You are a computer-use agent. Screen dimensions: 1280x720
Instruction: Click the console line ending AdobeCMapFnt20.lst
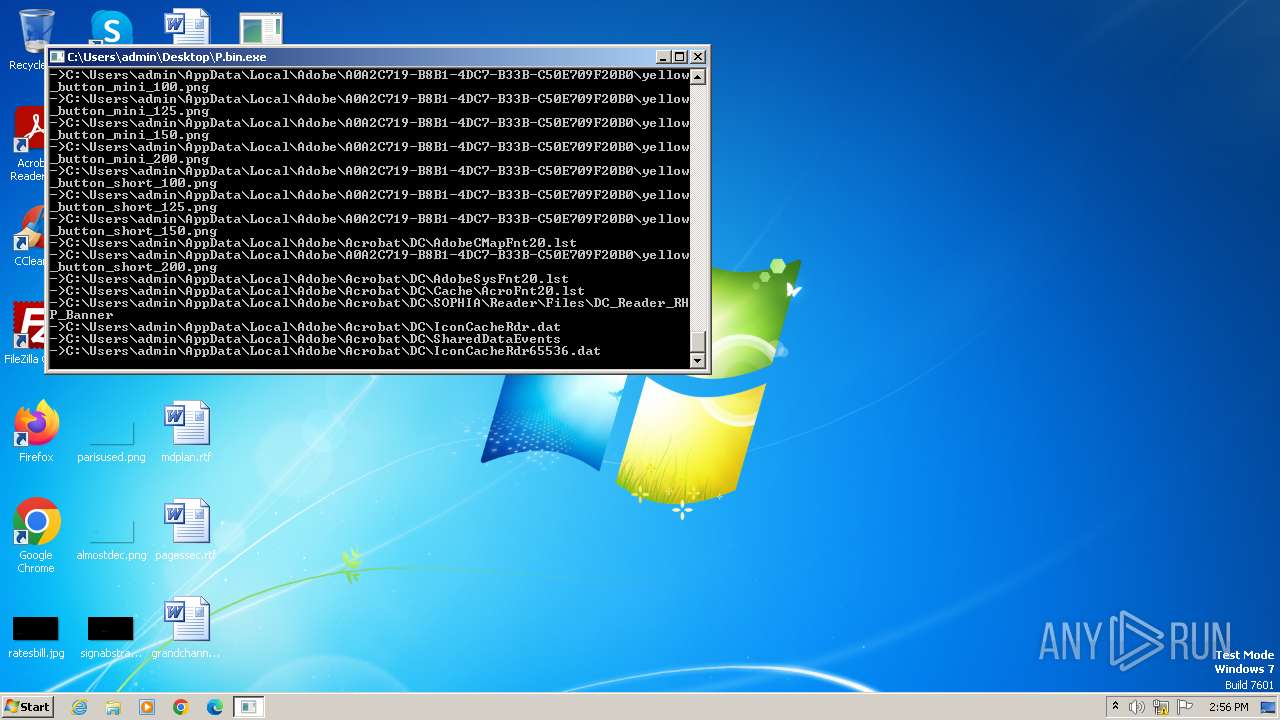[313, 243]
